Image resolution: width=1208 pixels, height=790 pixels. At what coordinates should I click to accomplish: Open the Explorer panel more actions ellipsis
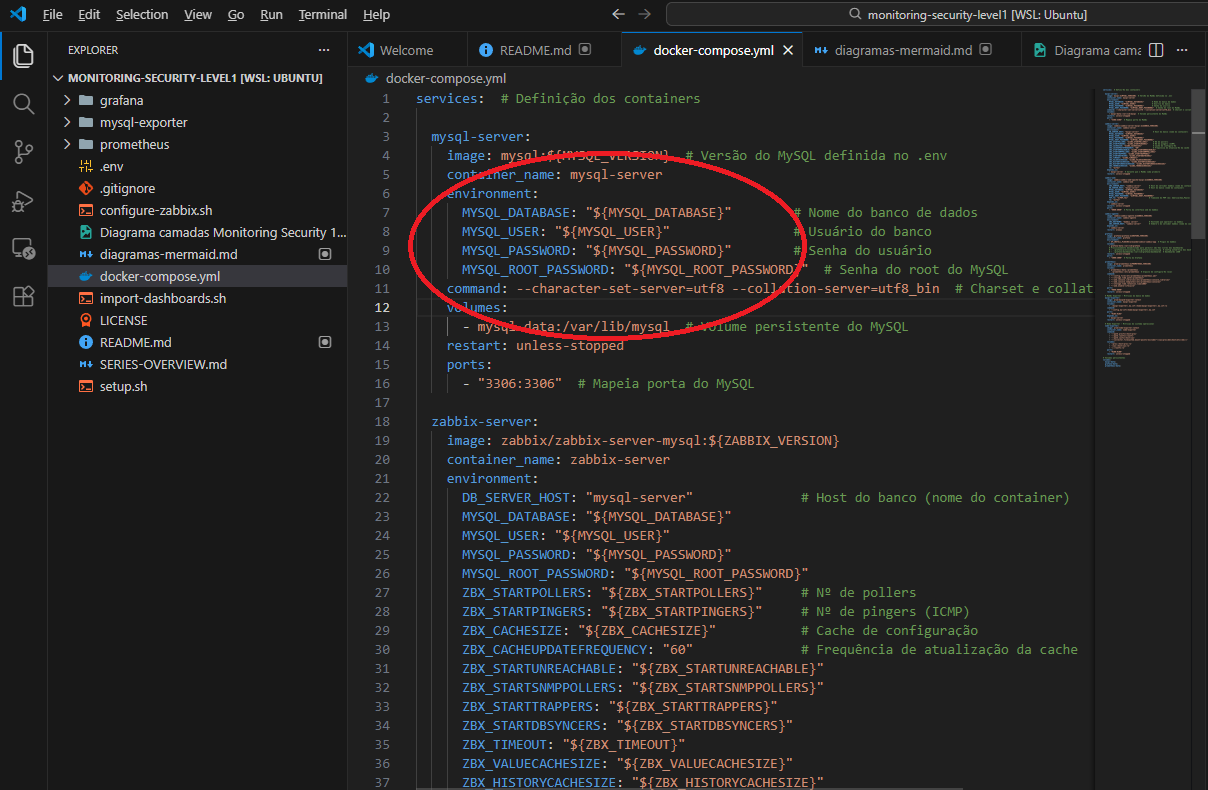click(323, 50)
